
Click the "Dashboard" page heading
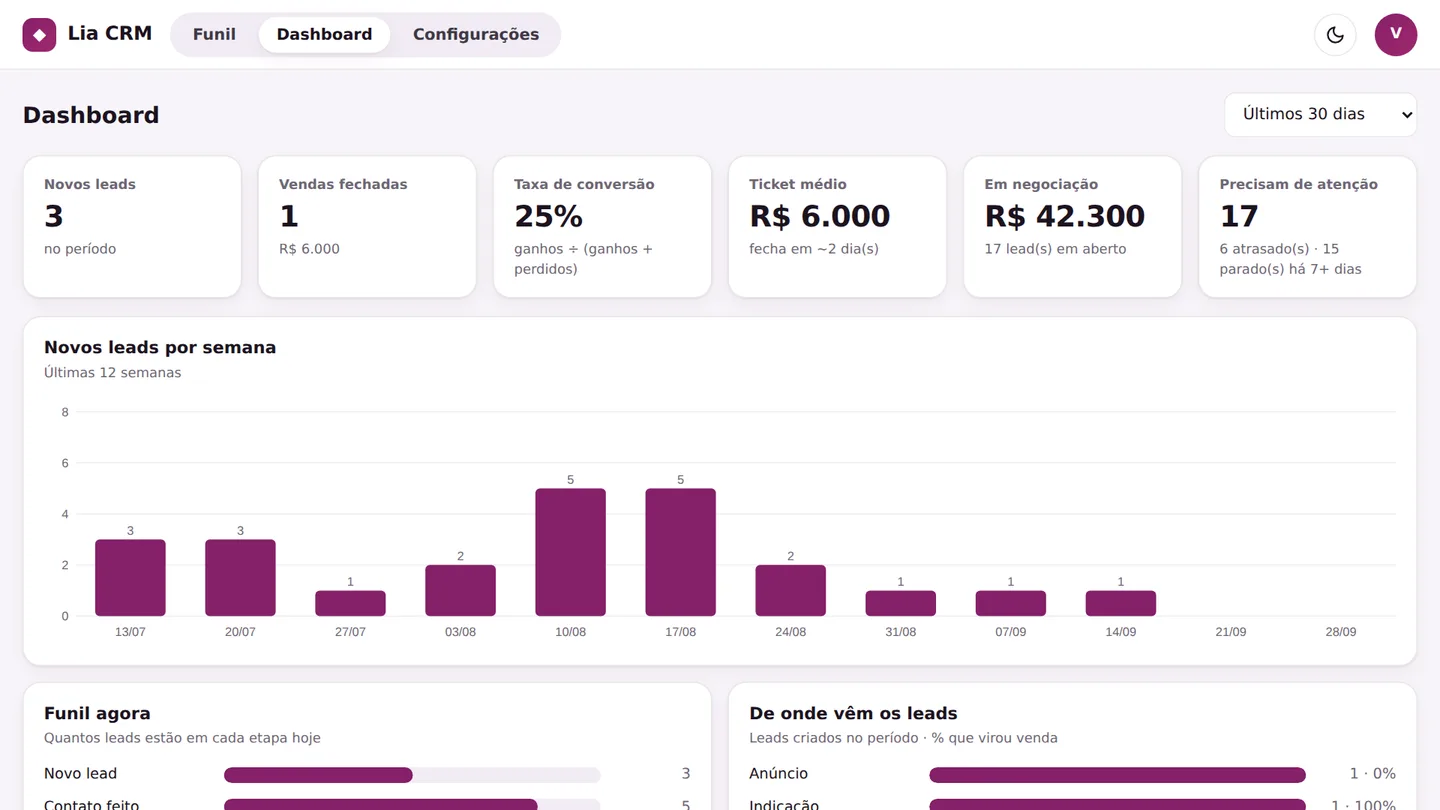pyautogui.click(x=91, y=115)
